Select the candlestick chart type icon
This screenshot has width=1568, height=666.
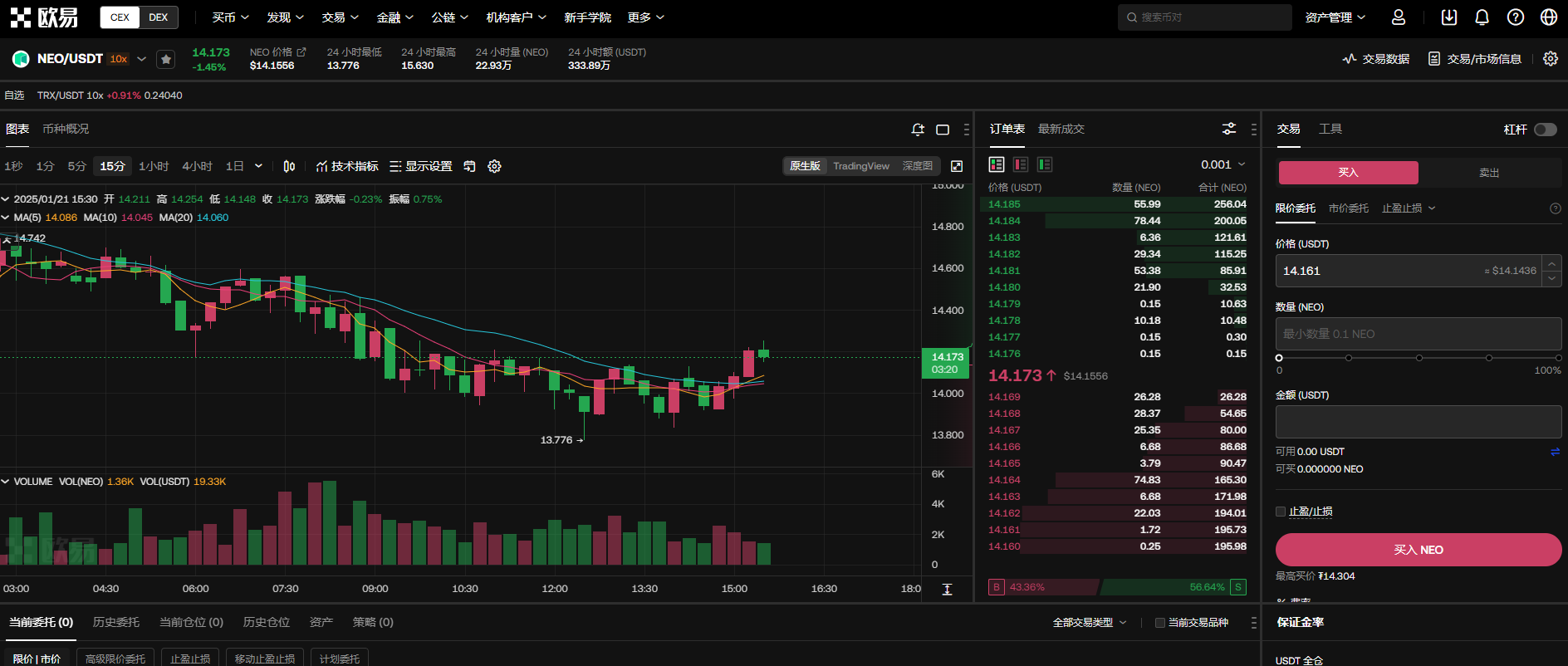[289, 166]
